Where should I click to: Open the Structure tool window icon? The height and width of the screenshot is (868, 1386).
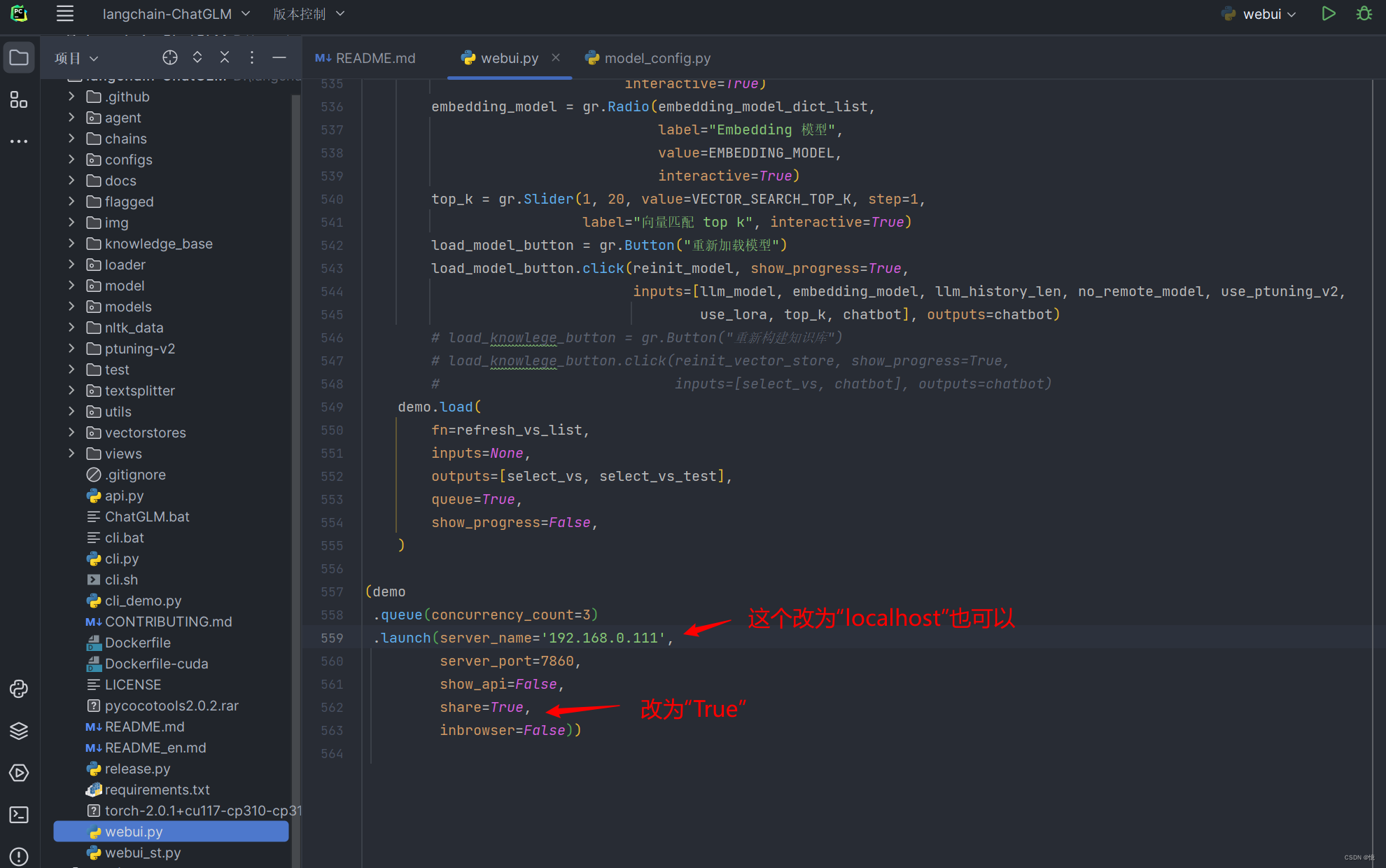19,100
